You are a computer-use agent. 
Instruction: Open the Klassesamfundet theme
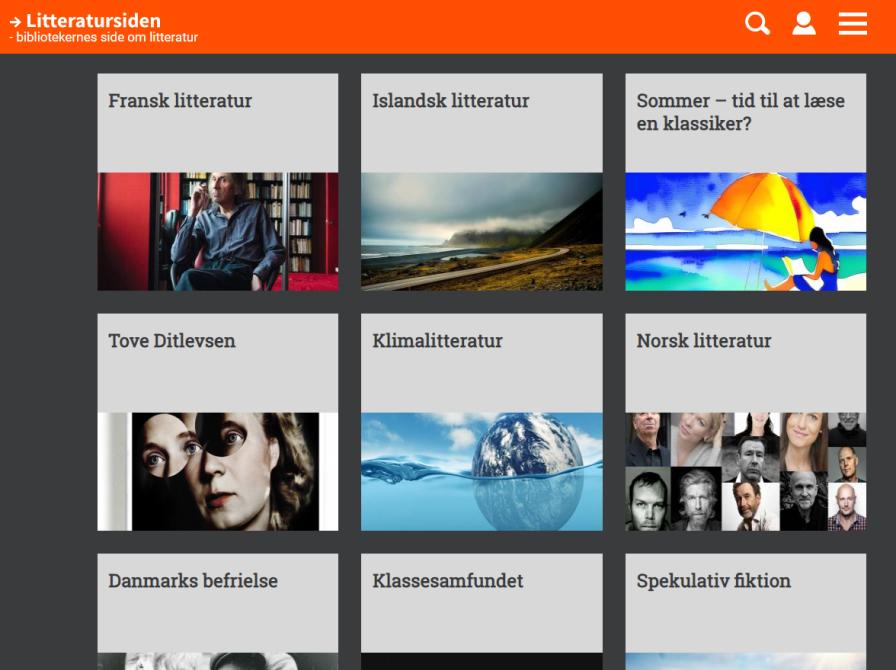(448, 580)
